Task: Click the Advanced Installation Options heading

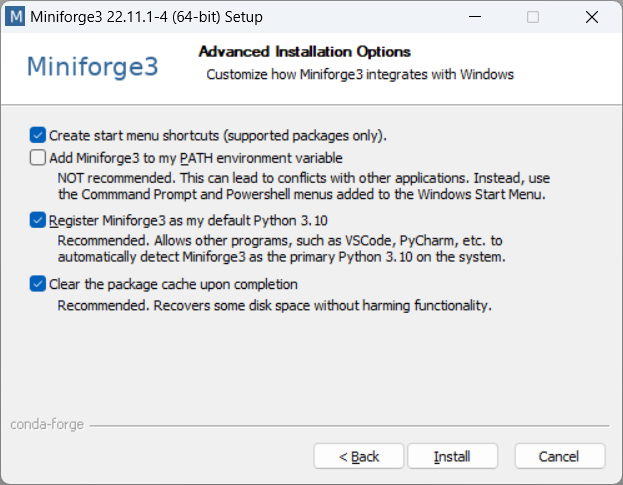Action: coord(305,52)
